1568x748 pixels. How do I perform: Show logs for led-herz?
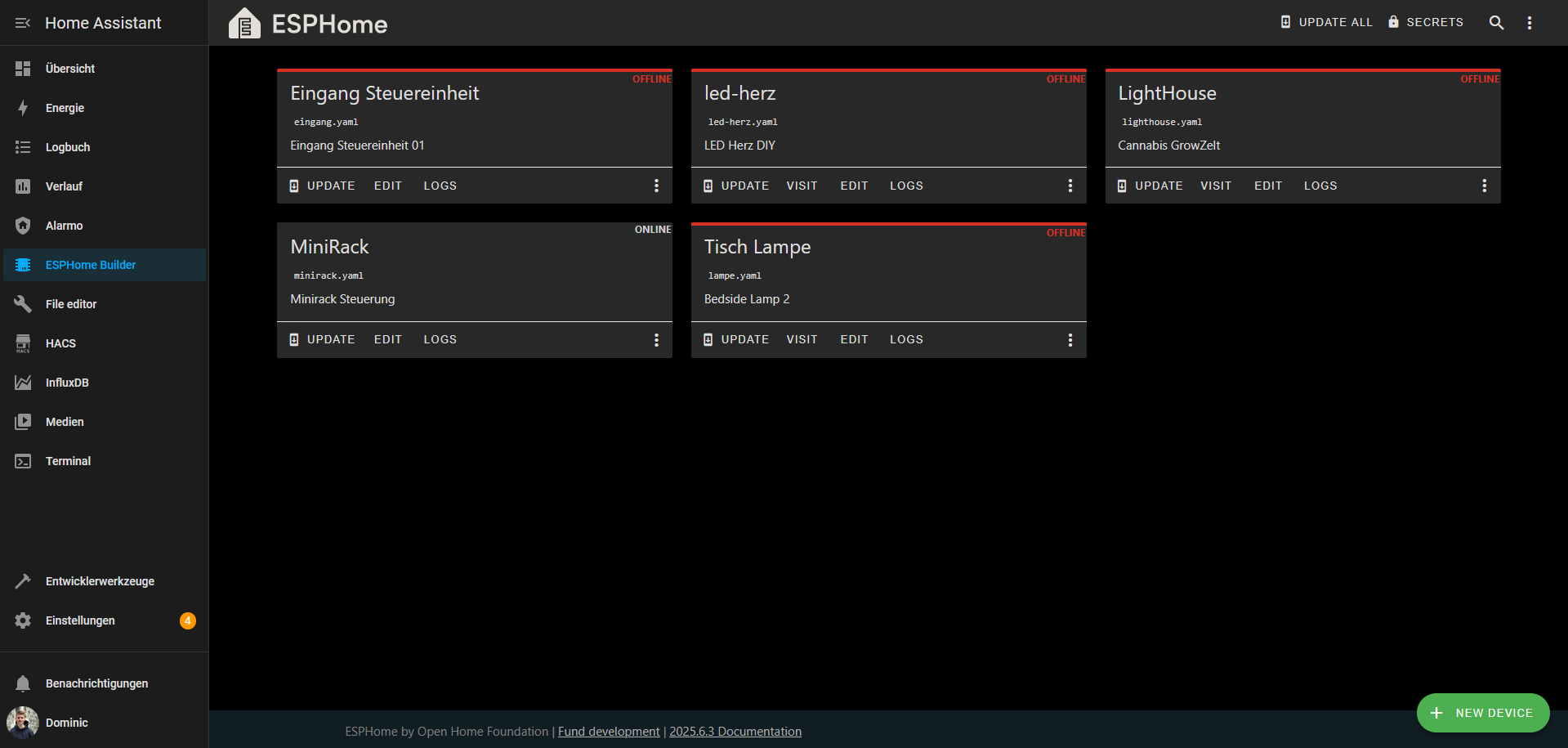coord(907,186)
